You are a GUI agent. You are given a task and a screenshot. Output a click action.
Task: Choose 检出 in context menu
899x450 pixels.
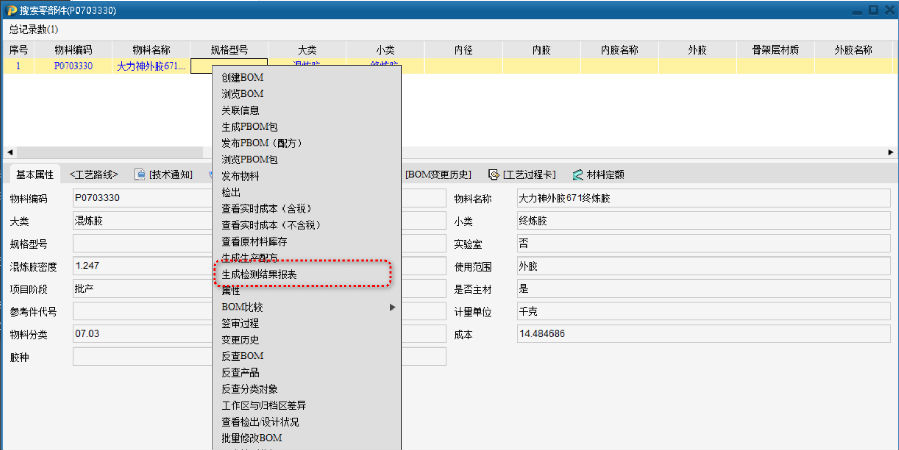point(231,193)
